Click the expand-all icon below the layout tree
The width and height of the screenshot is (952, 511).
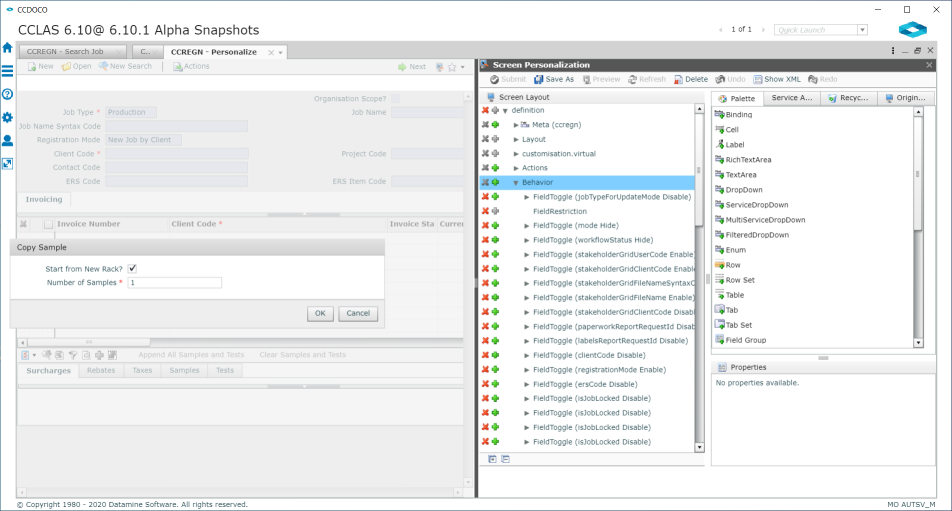point(492,459)
